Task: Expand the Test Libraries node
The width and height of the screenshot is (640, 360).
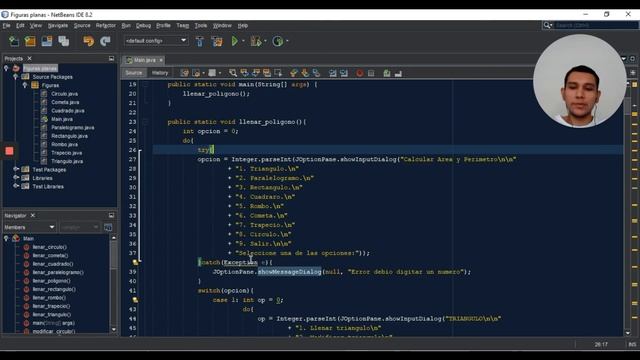Action: click(16, 186)
